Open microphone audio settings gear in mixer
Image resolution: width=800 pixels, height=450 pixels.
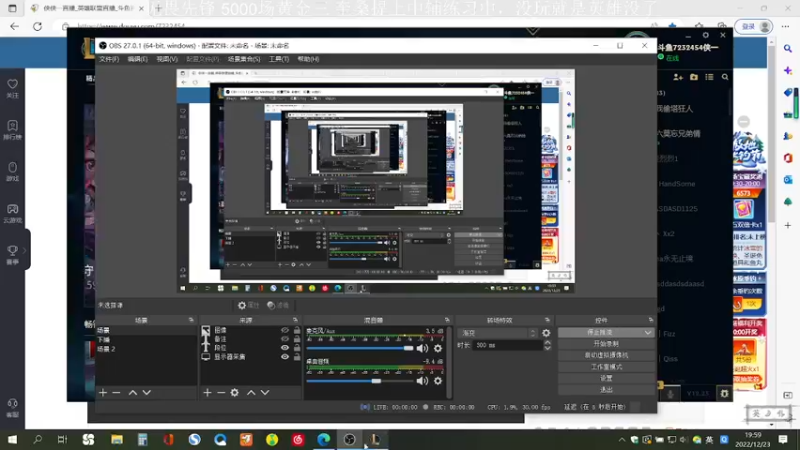438,348
